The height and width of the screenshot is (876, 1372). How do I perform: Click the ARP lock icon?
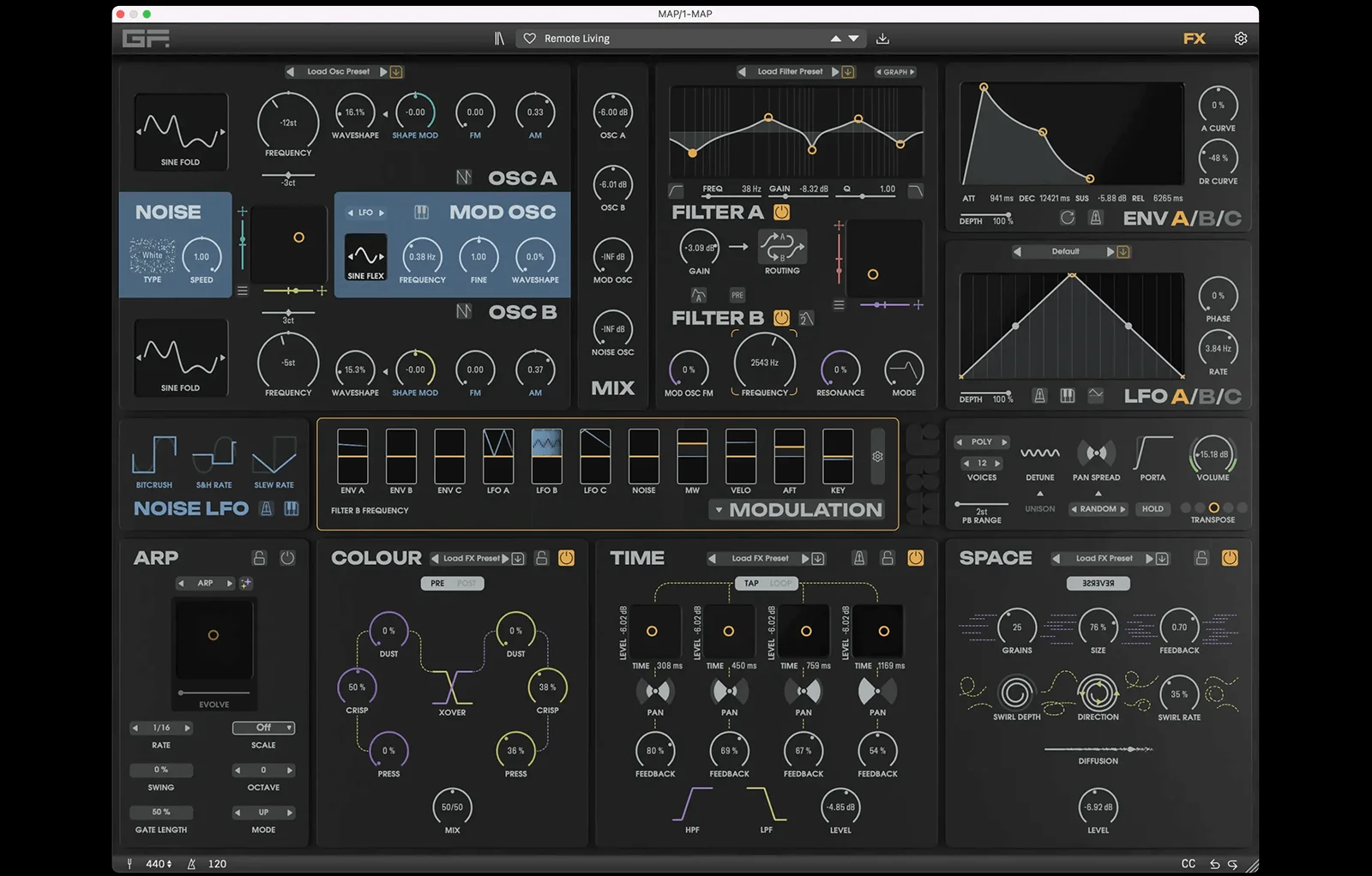[259, 558]
